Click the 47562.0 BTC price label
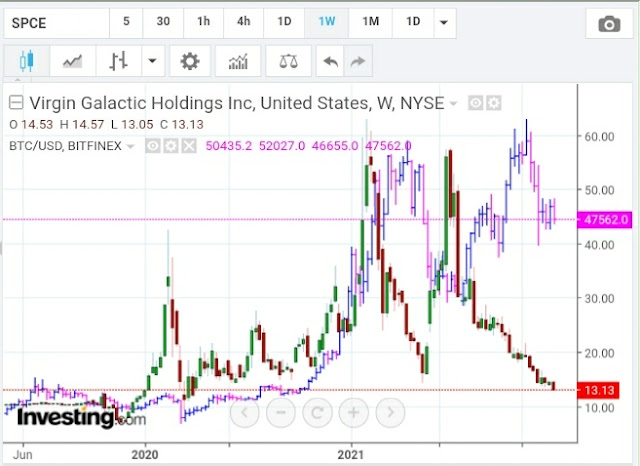The width and height of the screenshot is (640, 466). tap(605, 220)
